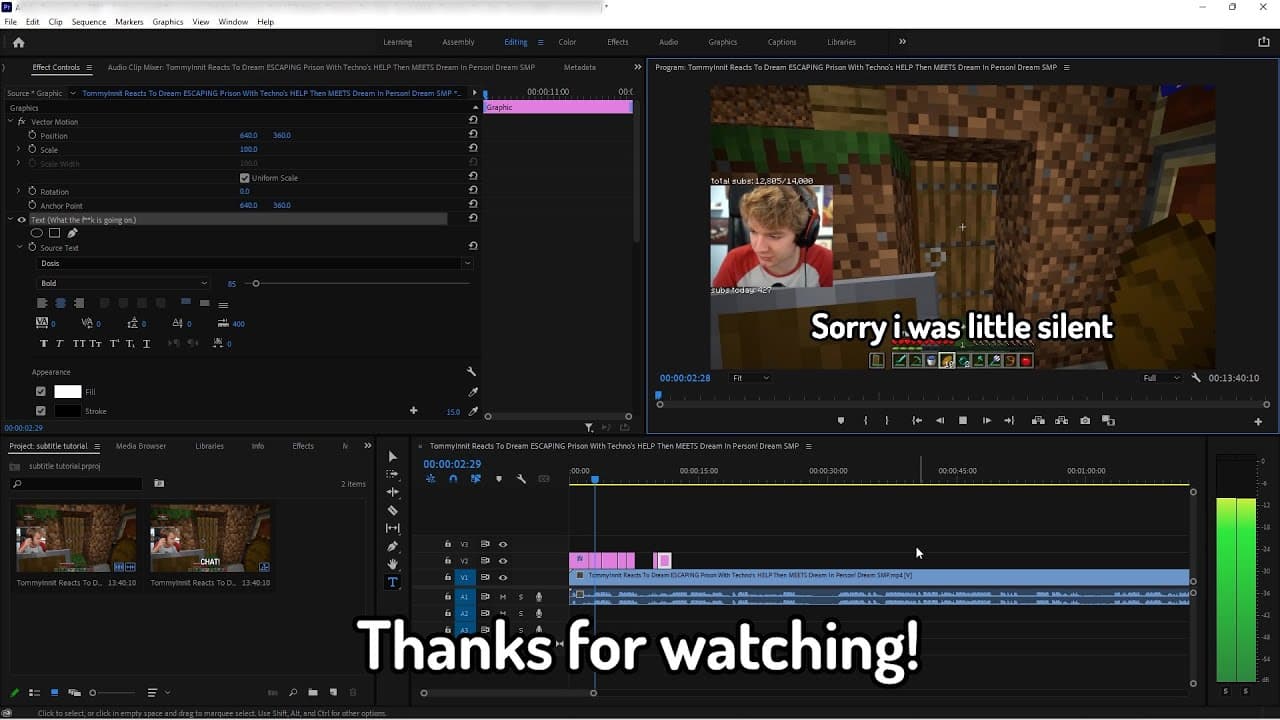Image resolution: width=1280 pixels, height=720 pixels.
Task: Select the Track Select Forward tool
Action: [392, 474]
